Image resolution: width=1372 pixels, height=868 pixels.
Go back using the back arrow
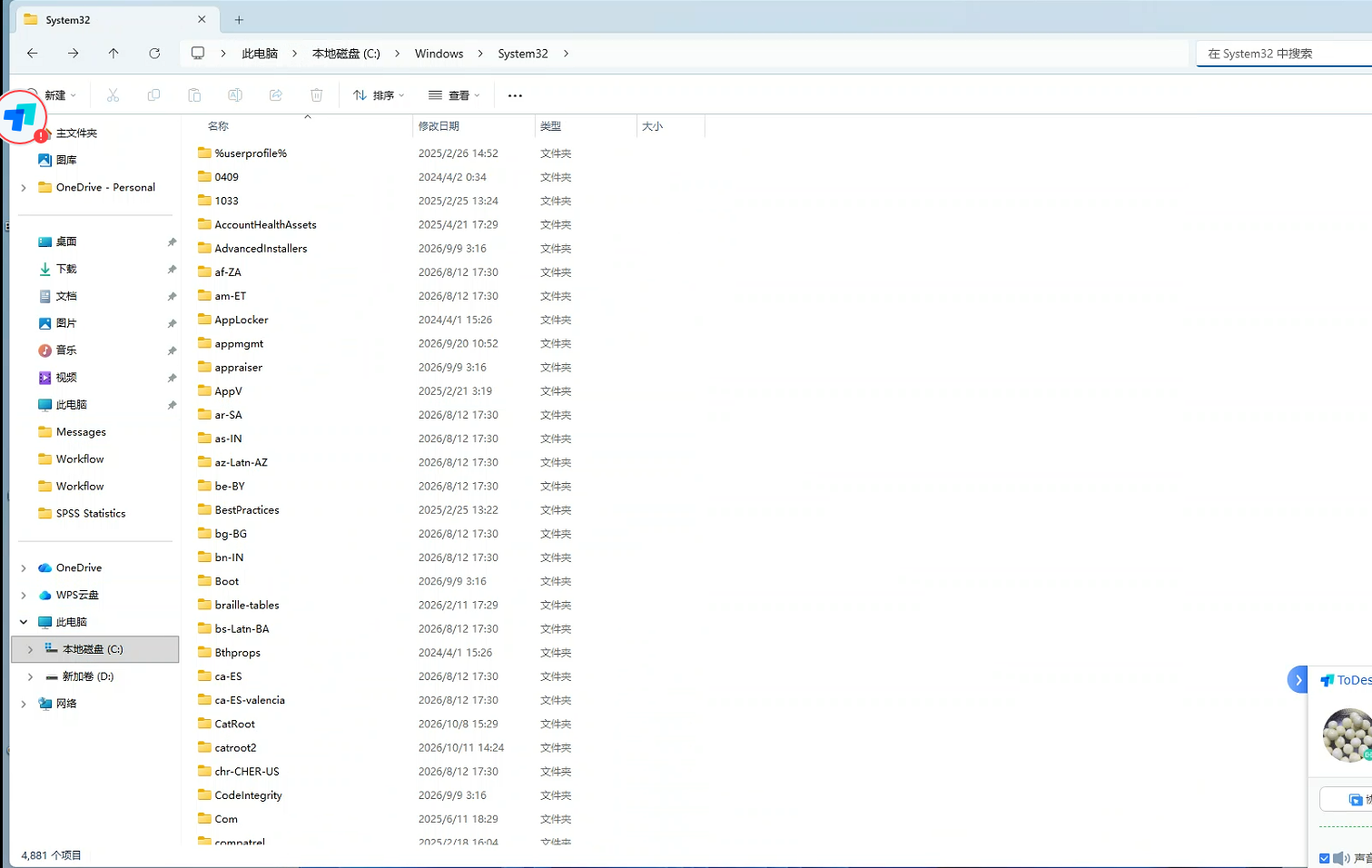33,54
